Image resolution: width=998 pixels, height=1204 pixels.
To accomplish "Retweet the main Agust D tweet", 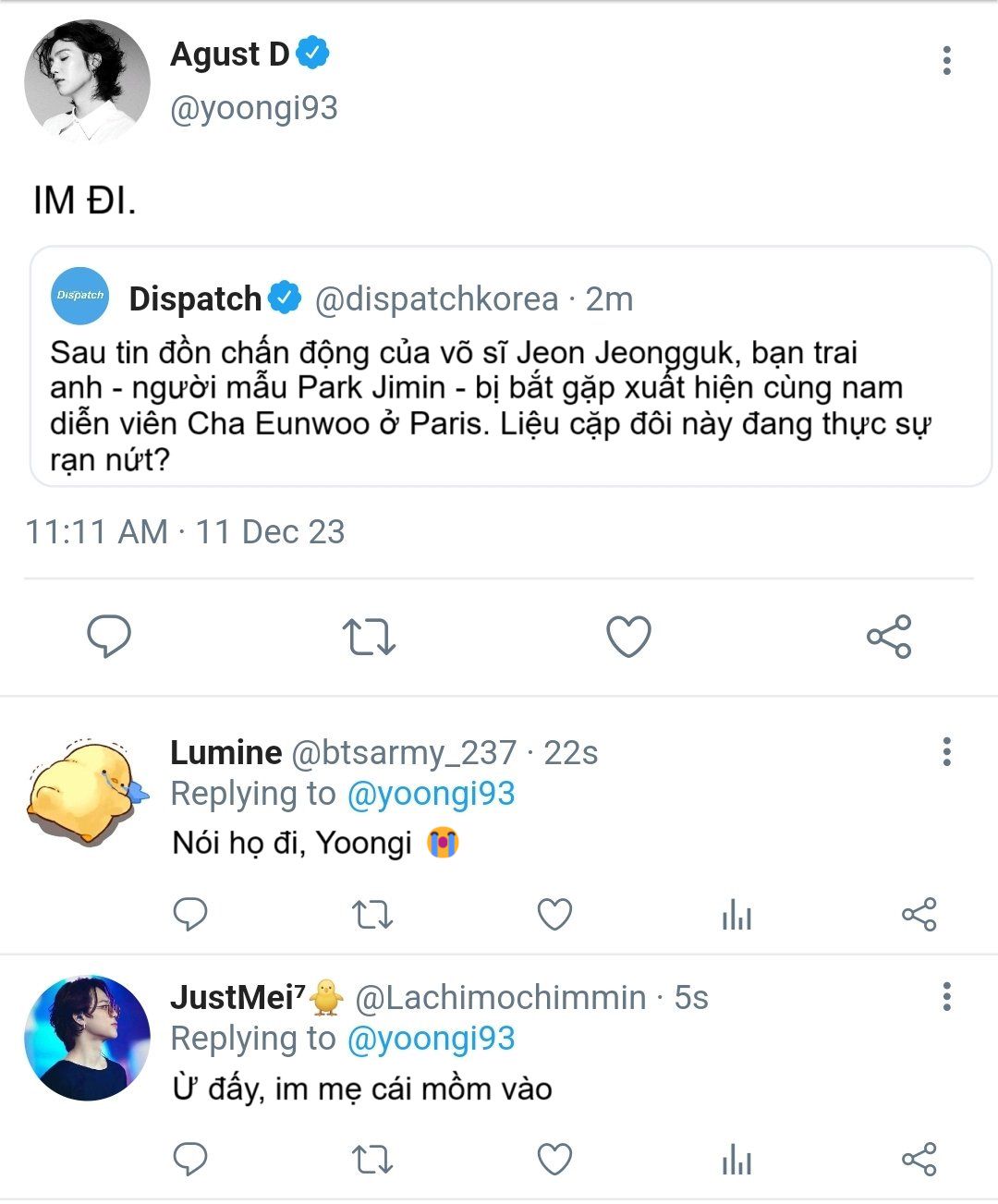I will [369, 637].
